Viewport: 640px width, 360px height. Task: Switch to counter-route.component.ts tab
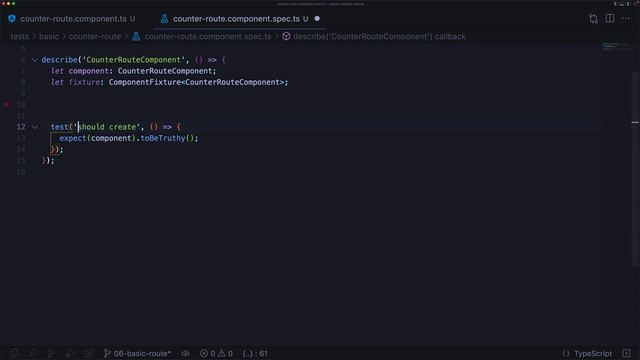pyautogui.click(x=73, y=19)
